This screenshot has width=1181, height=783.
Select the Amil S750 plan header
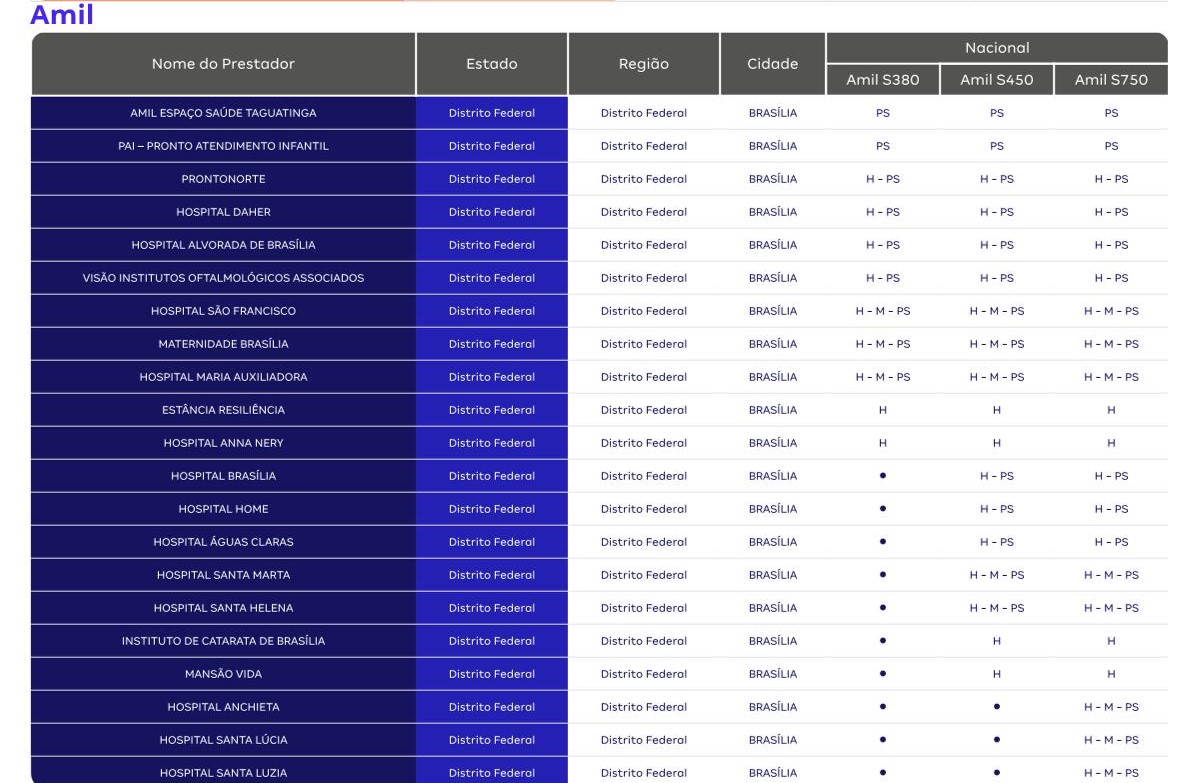point(1111,80)
